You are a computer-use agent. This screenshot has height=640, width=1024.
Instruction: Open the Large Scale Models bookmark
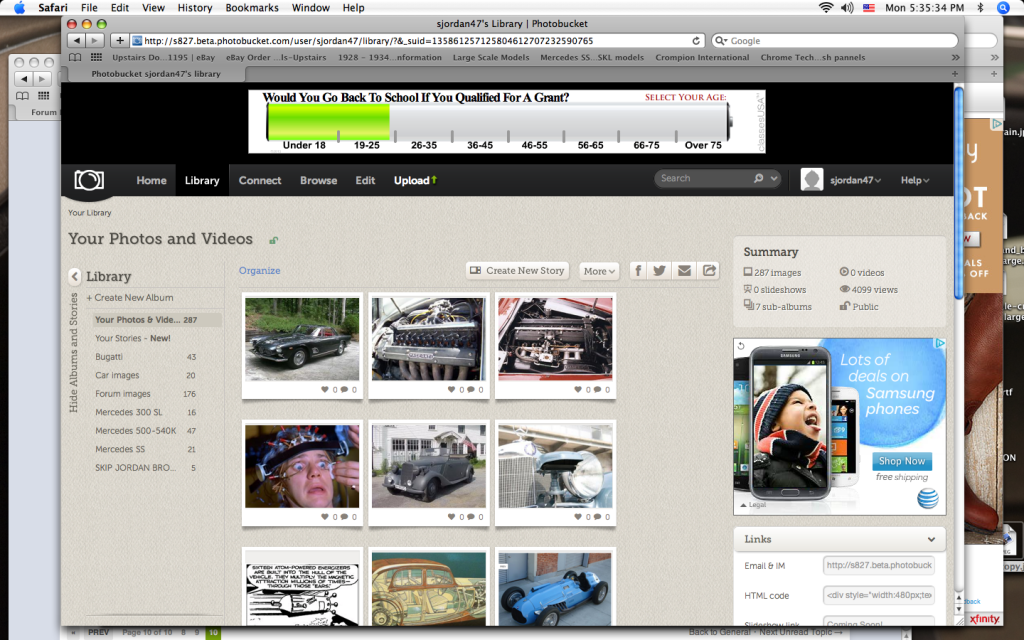point(491,57)
